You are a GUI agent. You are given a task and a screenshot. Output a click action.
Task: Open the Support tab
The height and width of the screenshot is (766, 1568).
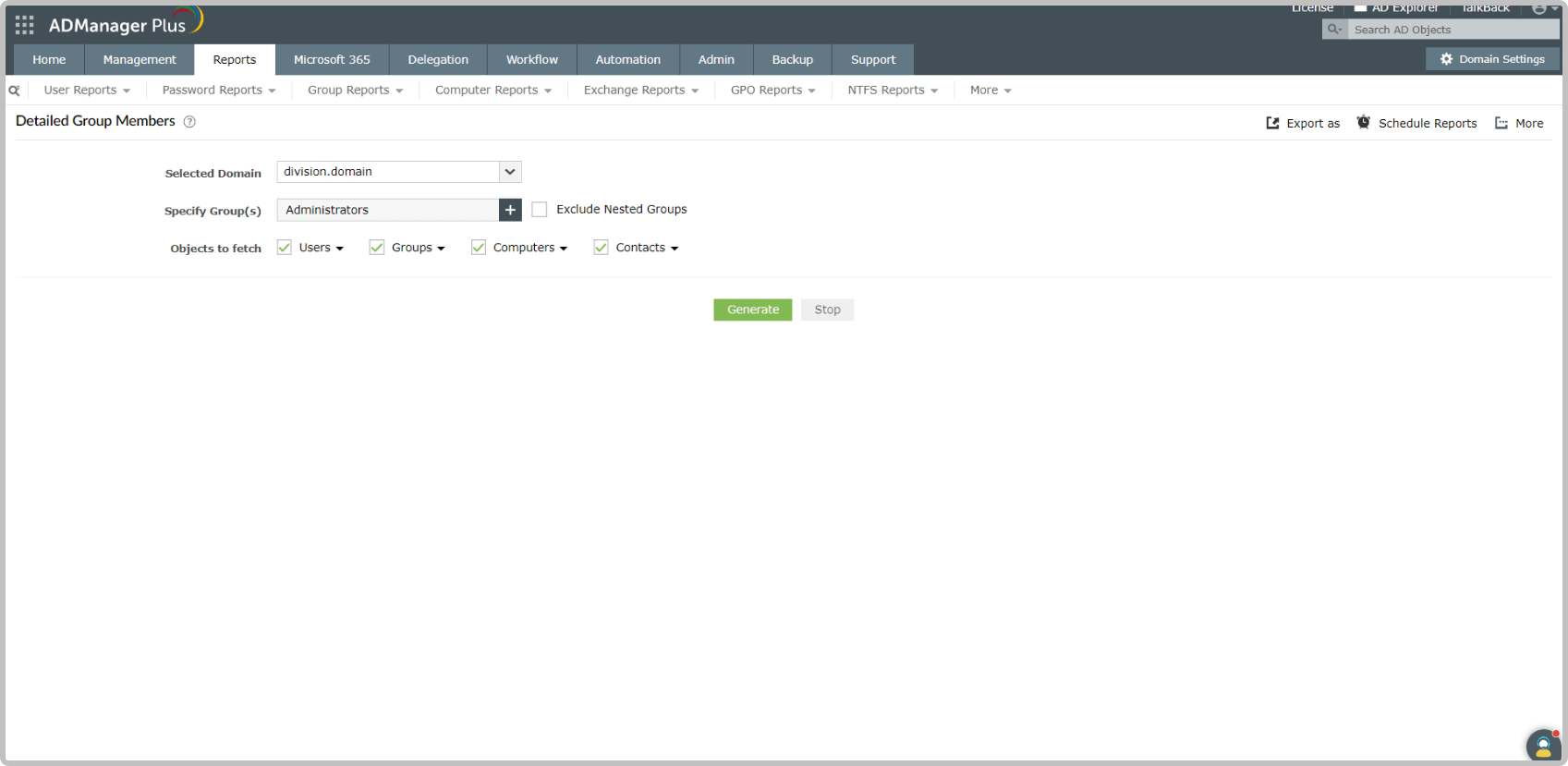[873, 60]
